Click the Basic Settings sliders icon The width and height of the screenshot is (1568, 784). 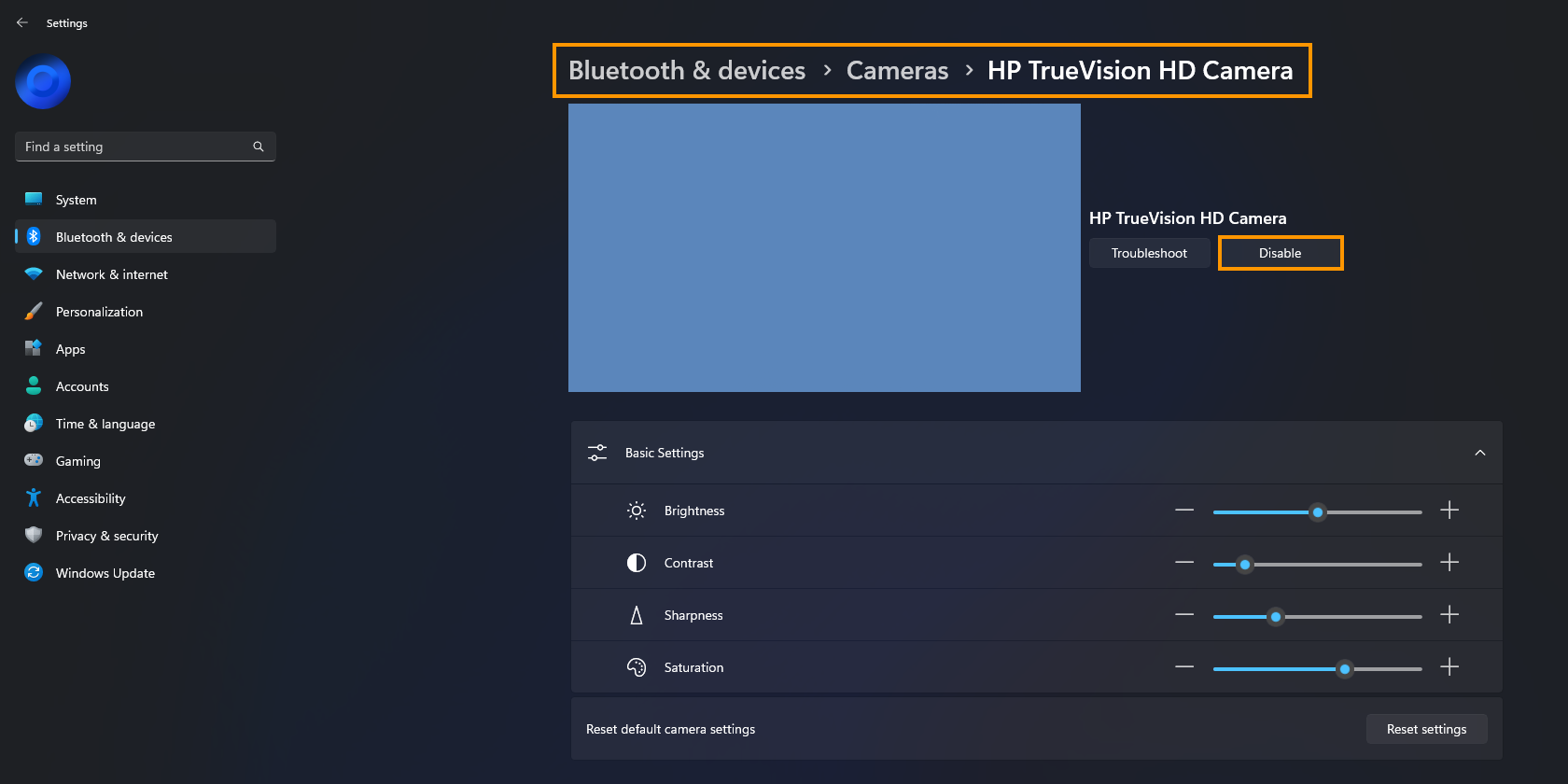point(597,453)
